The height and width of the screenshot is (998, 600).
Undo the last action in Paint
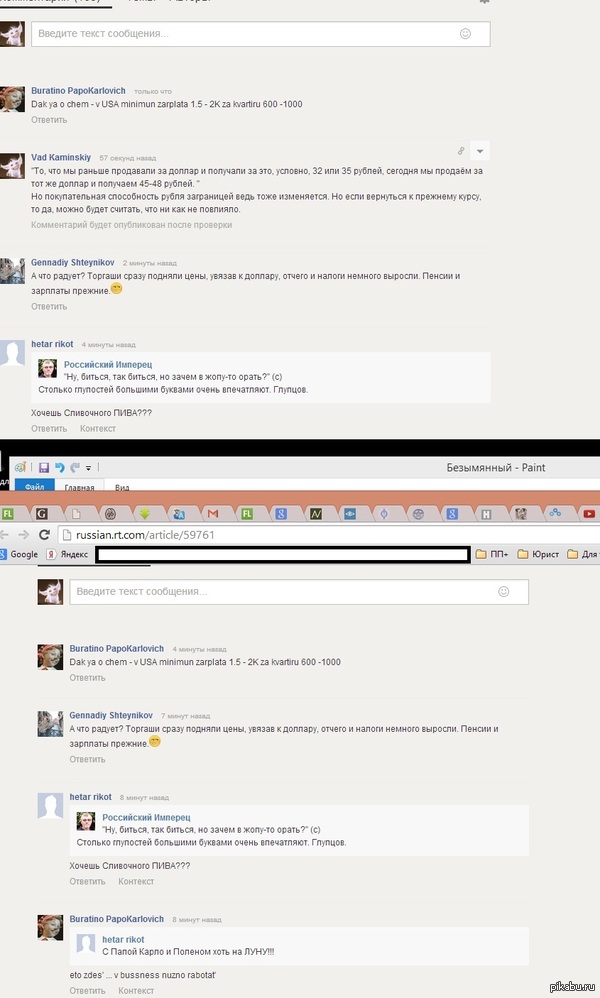pos(60,467)
